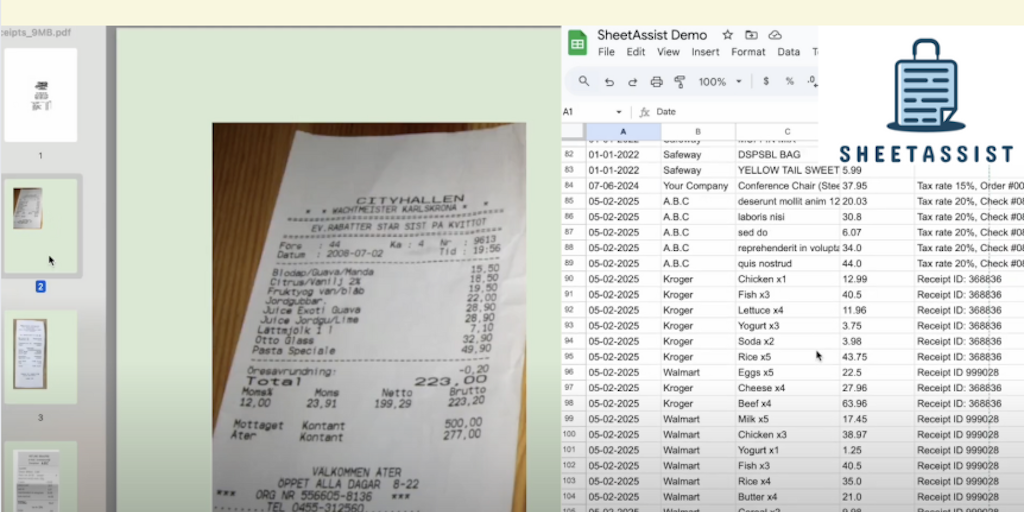Viewport: 1024px width, 512px height.
Task: Apply currency format with the $ button
Action: pos(766,82)
